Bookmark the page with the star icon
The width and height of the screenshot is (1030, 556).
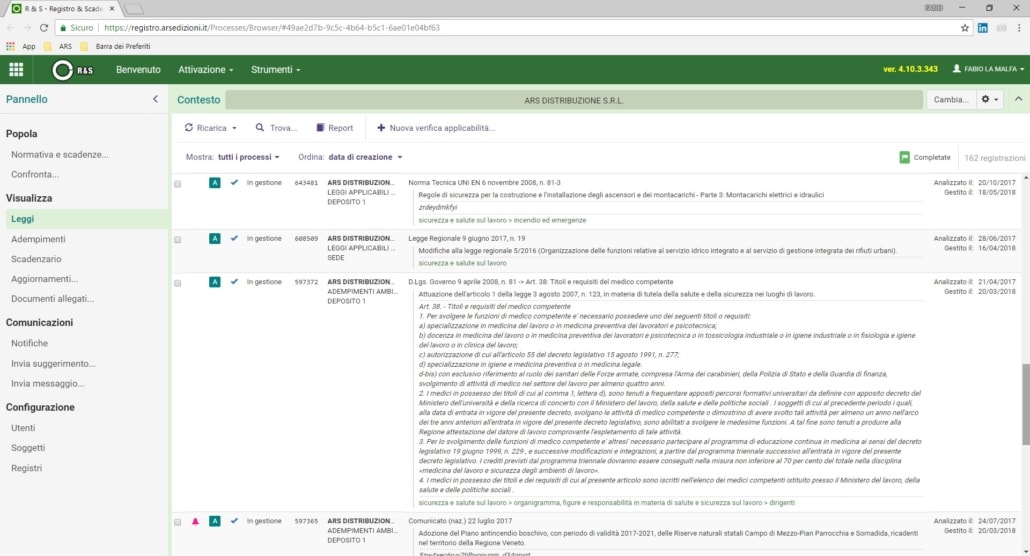(x=964, y=28)
